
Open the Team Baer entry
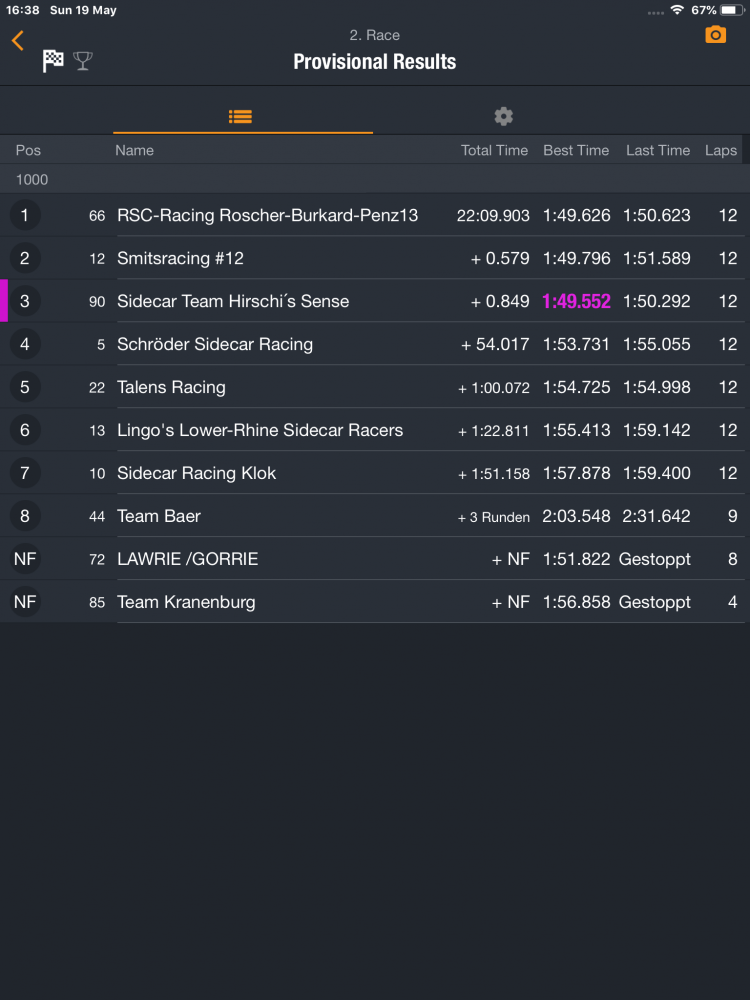(375, 516)
